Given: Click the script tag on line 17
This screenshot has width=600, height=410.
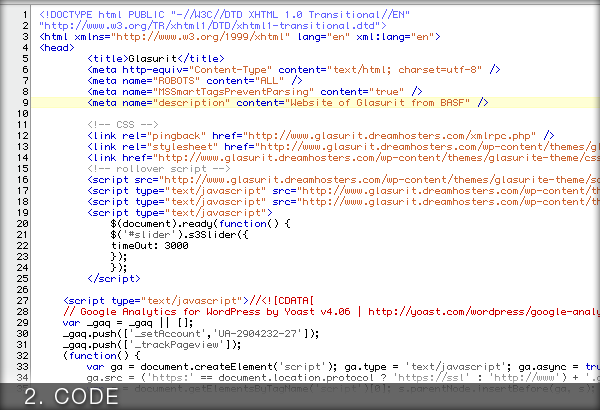Looking at the screenshot, I should (343, 191).
